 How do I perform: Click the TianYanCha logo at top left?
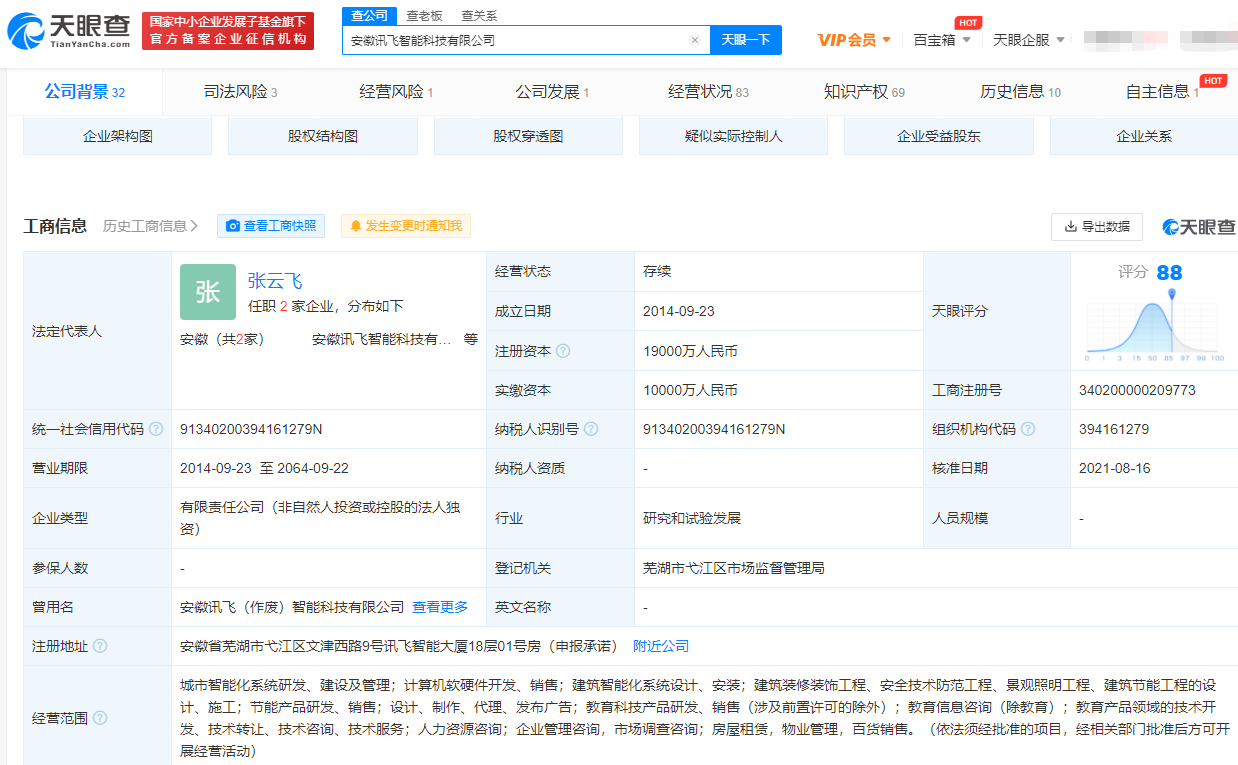coord(68,31)
